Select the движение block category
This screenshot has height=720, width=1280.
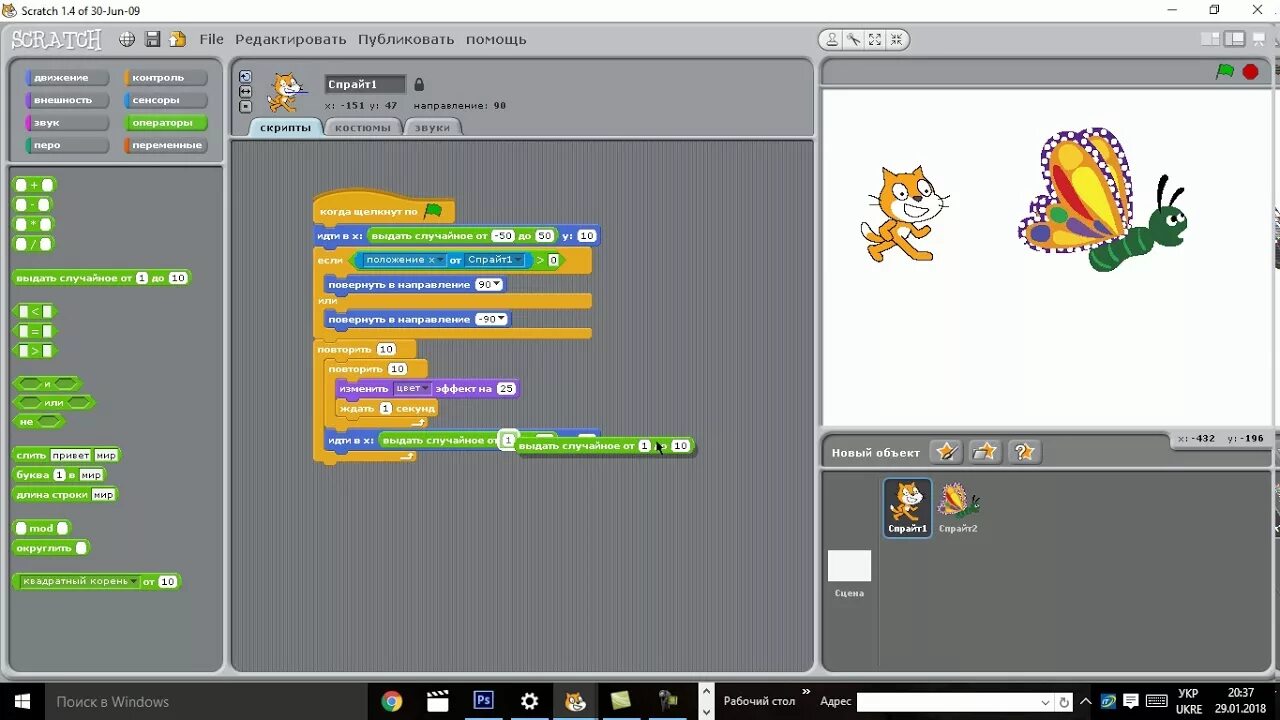66,77
